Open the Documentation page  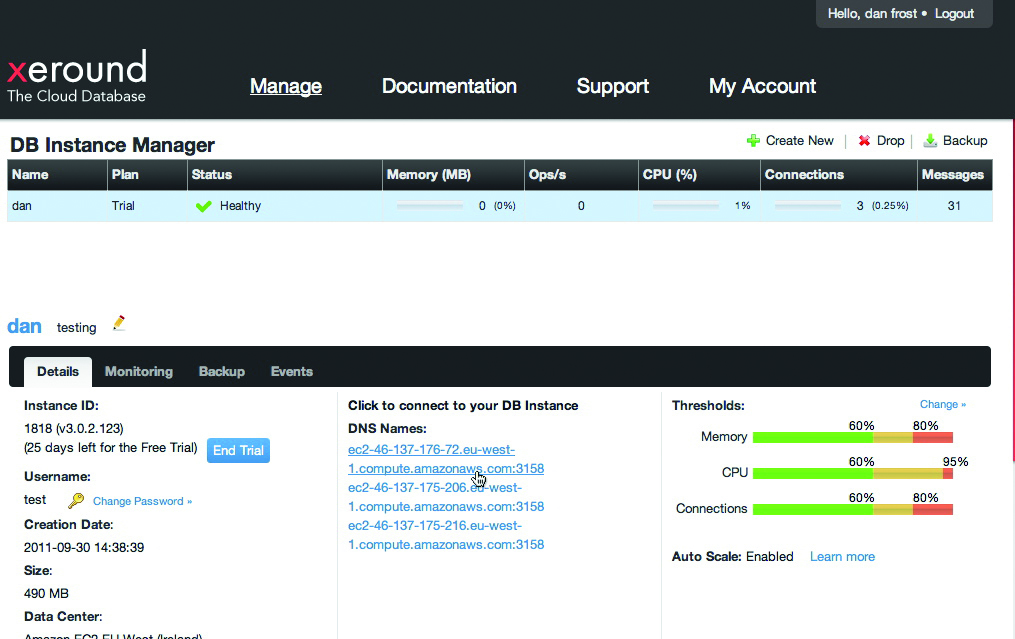point(449,86)
